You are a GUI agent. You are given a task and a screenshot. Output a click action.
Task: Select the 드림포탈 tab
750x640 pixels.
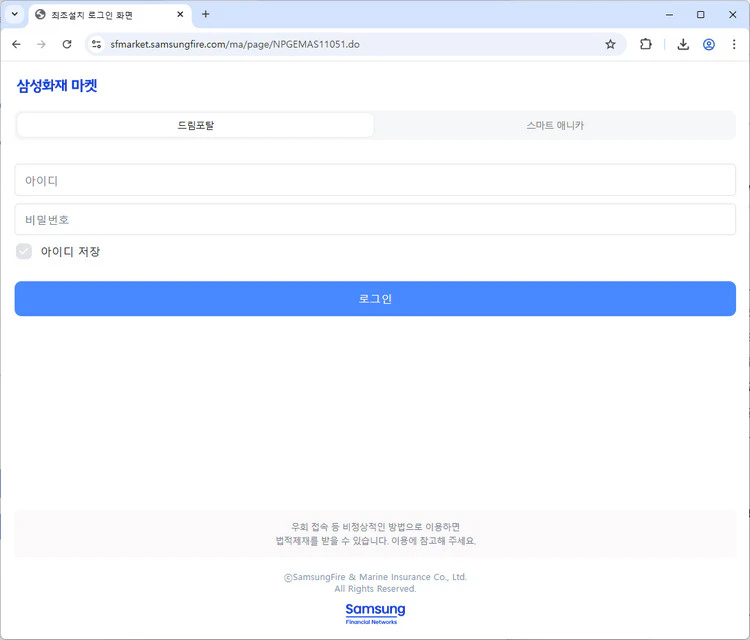(196, 125)
